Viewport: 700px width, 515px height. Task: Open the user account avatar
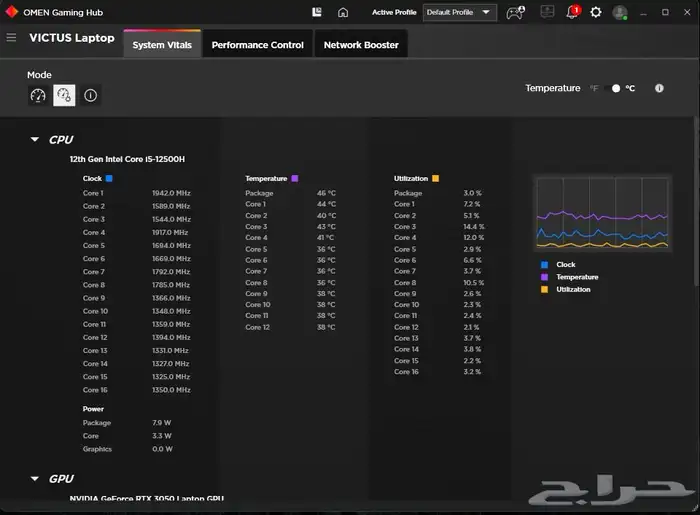point(620,13)
